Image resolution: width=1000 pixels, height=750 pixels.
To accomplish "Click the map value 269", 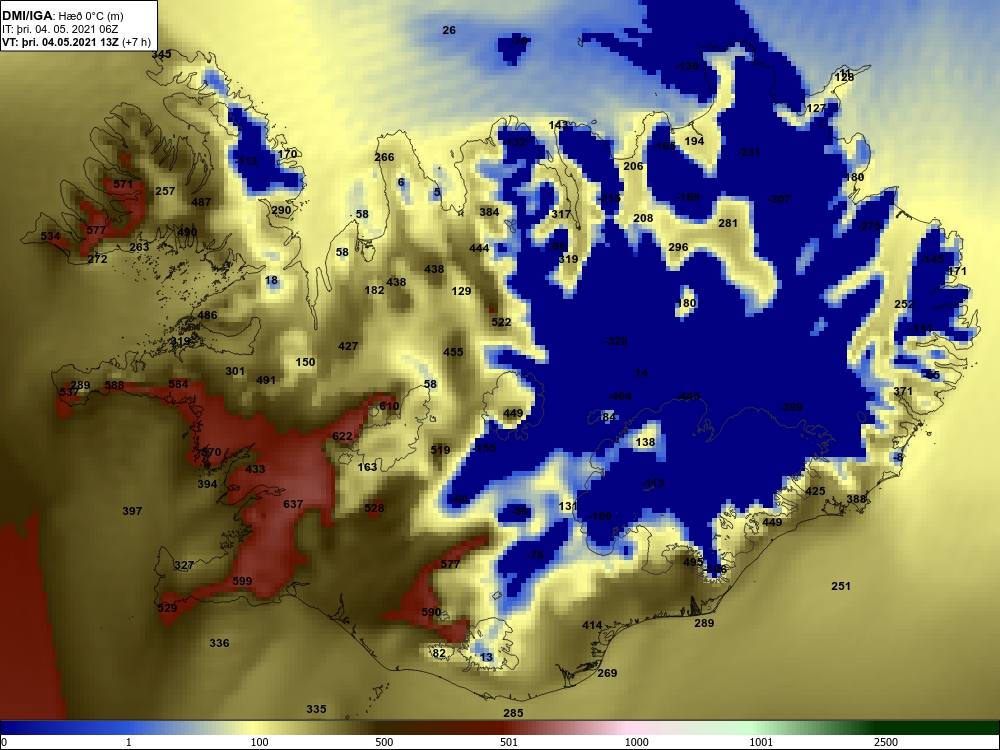I will pyautogui.click(x=607, y=673).
